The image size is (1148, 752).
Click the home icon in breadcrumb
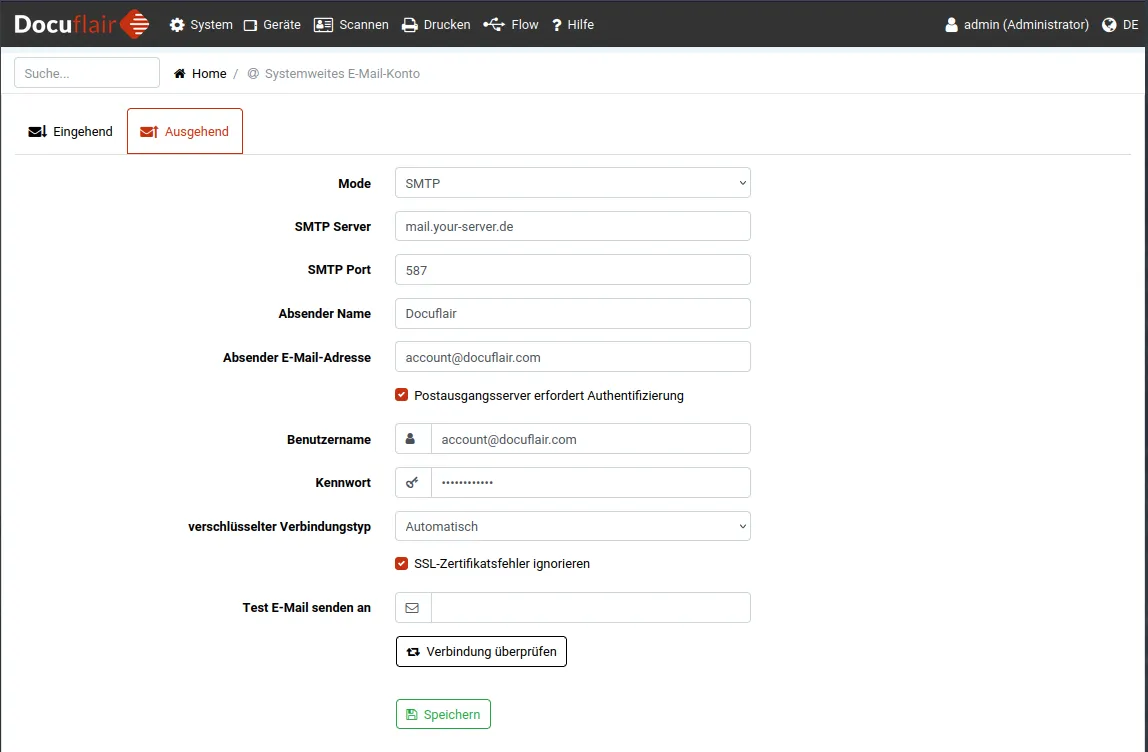[180, 74]
